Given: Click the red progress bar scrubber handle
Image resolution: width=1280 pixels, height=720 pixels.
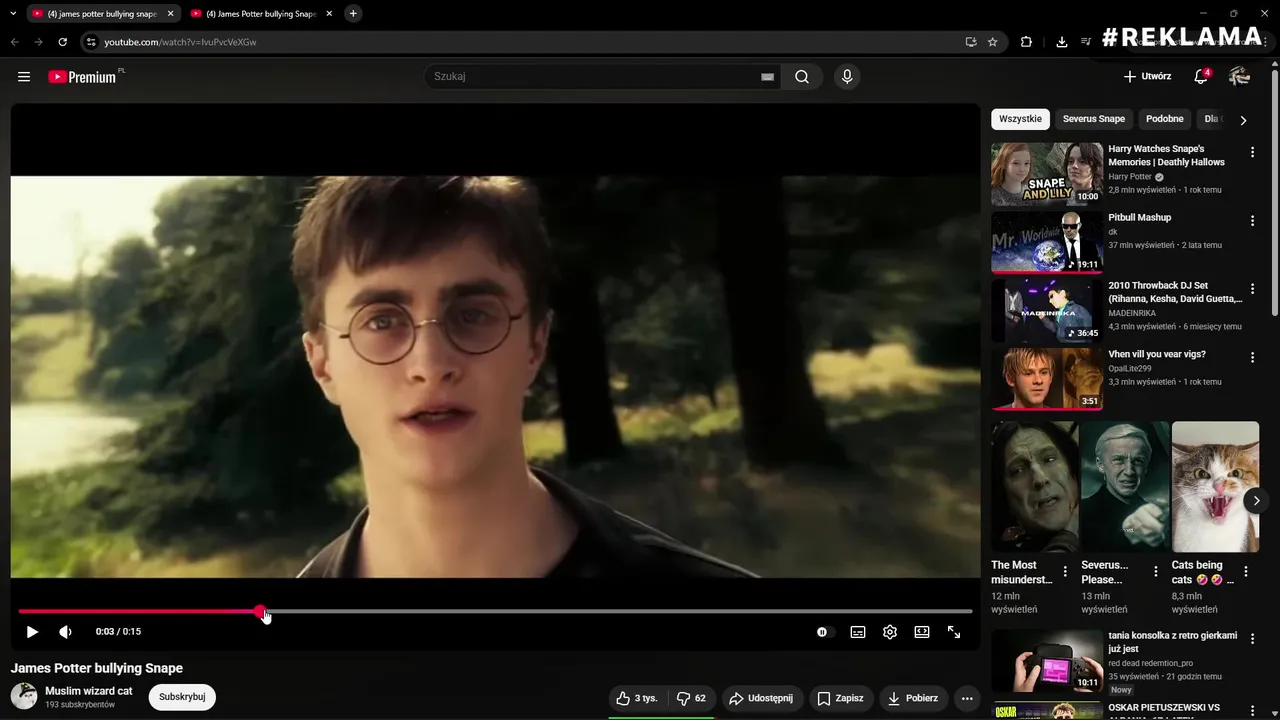Looking at the screenshot, I should (260, 611).
